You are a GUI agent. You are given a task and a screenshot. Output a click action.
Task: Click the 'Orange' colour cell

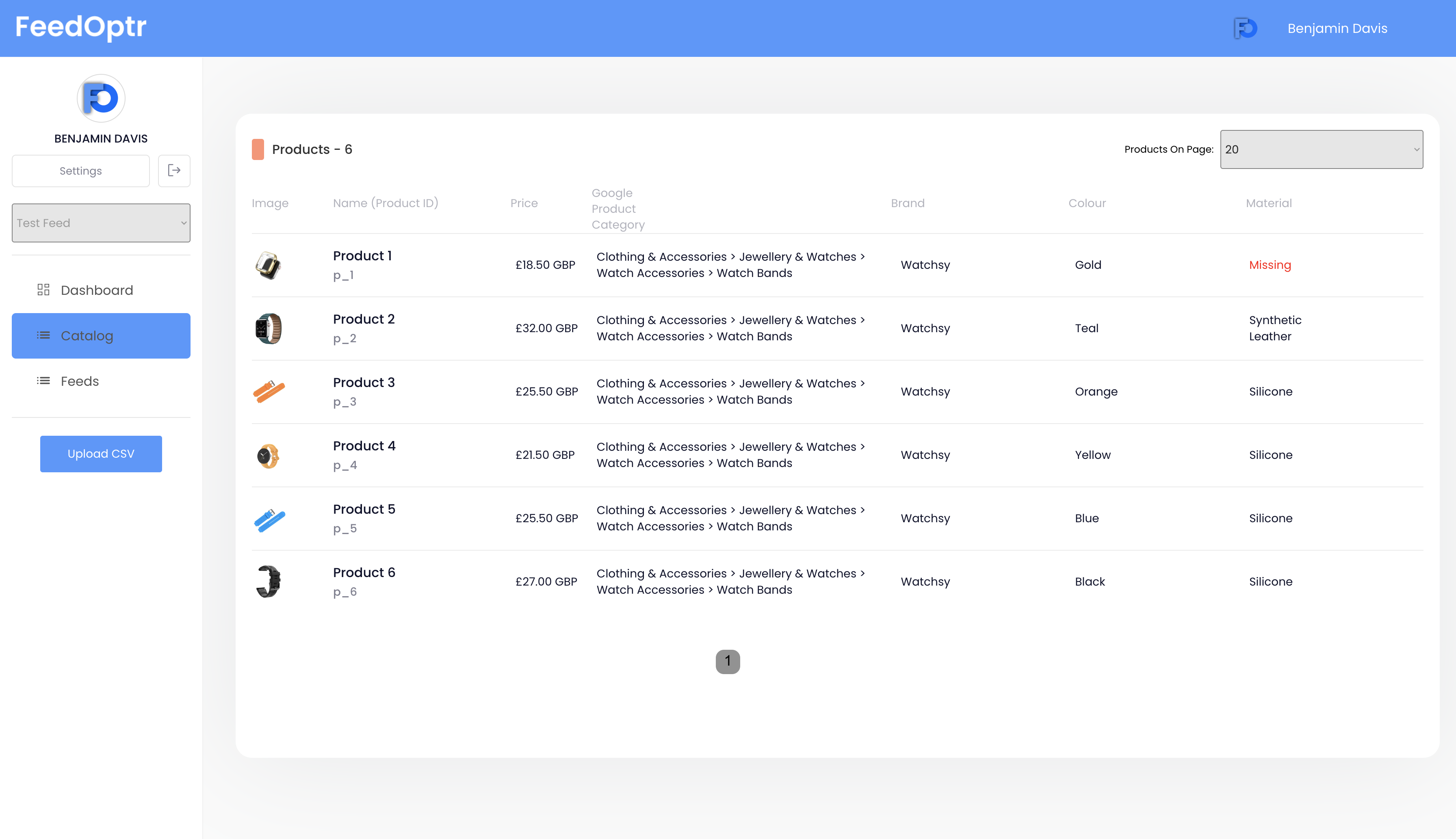[x=1096, y=392]
